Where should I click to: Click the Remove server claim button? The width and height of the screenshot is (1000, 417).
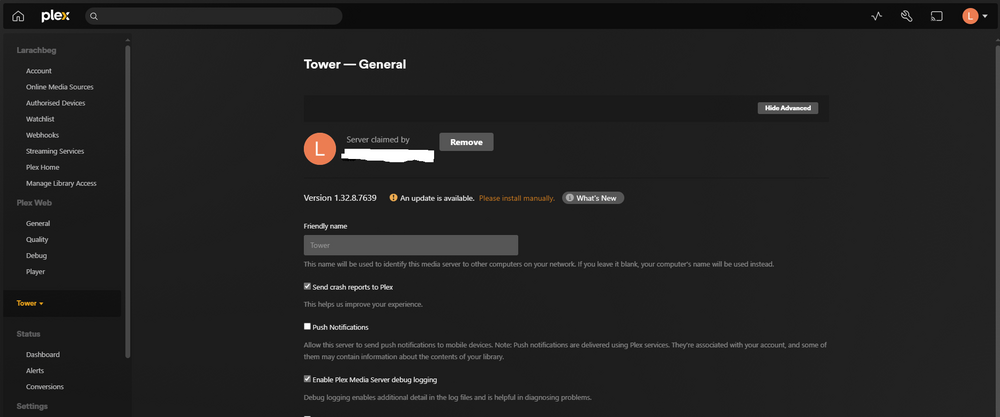[x=466, y=142]
